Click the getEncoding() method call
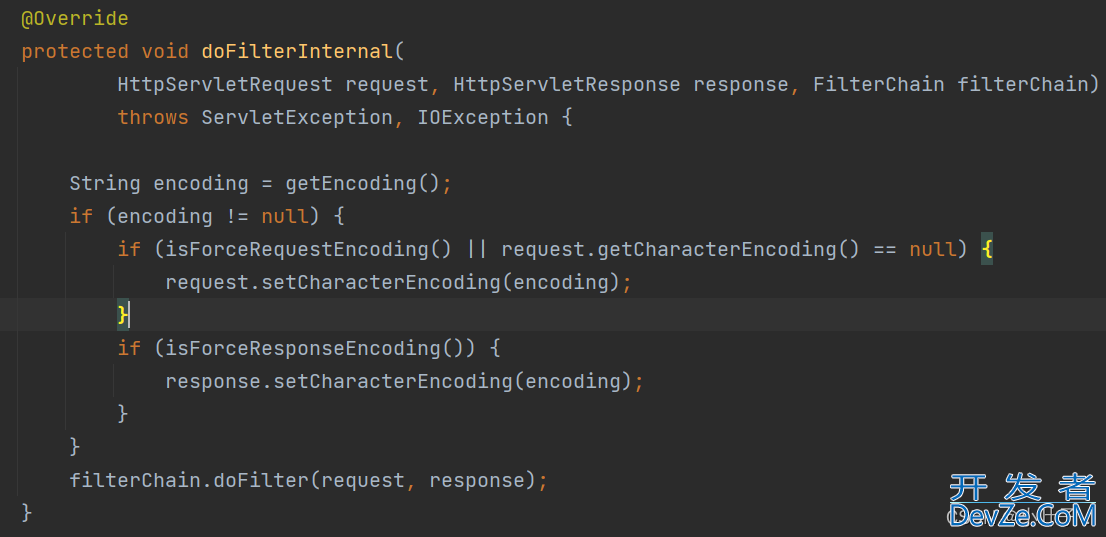 pyautogui.click(x=363, y=183)
